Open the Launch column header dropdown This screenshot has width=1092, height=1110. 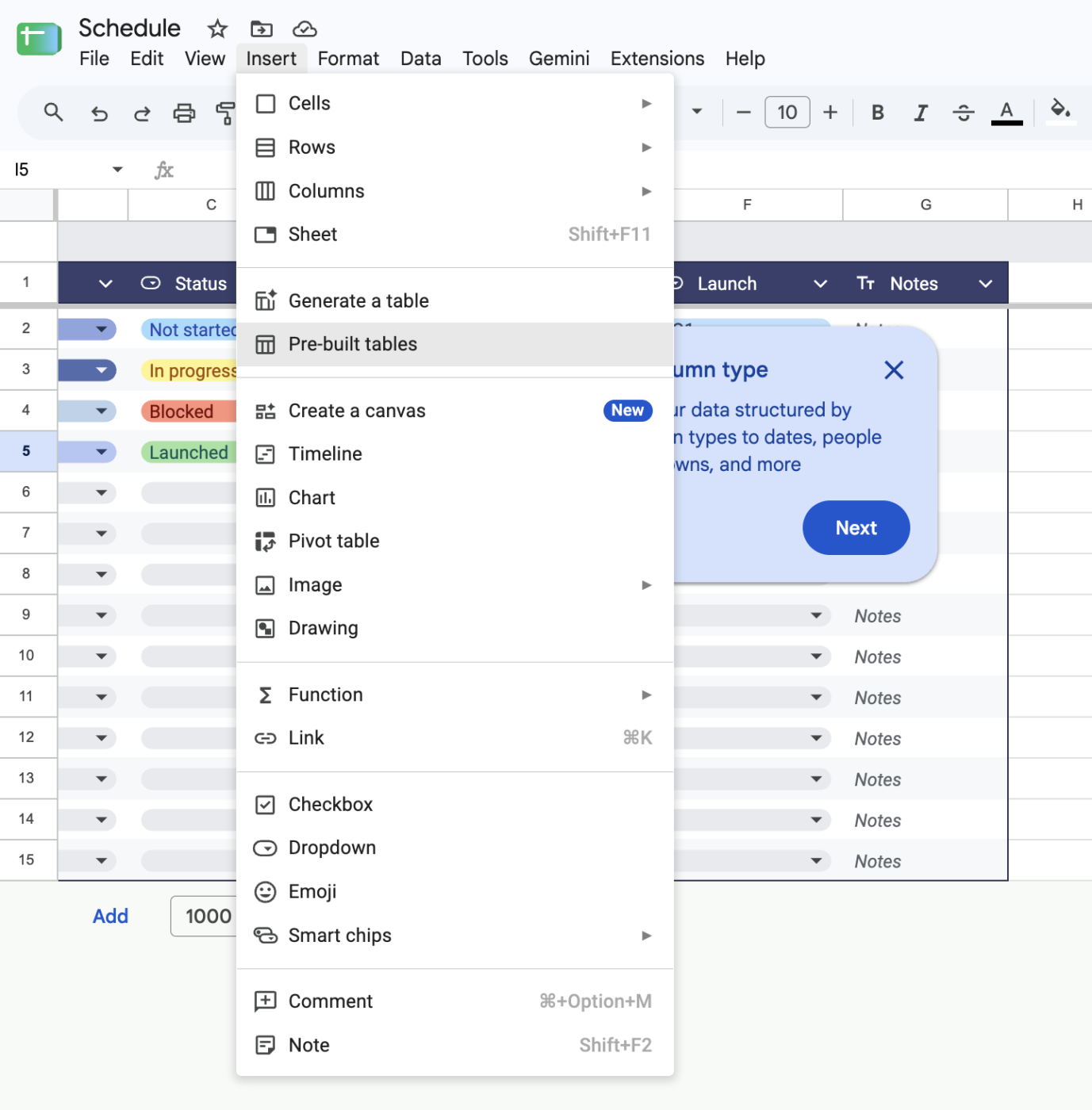click(821, 284)
